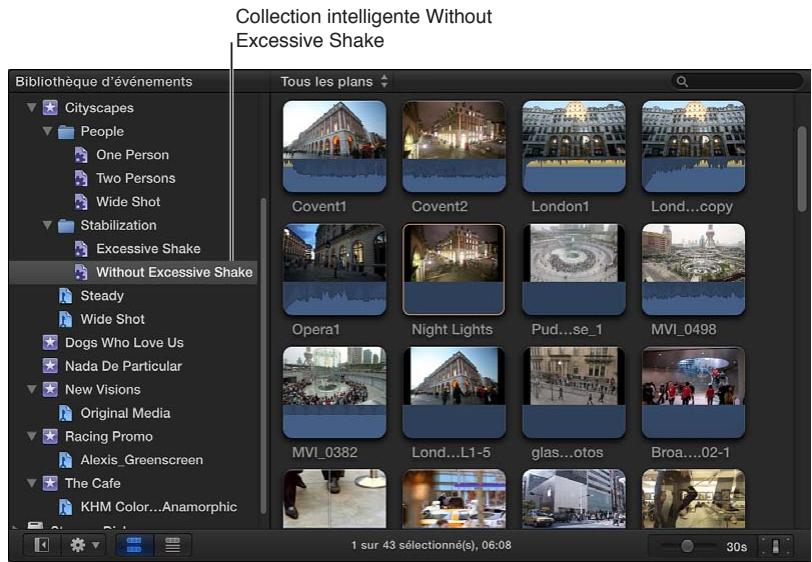This screenshot has width=812, height=562.
Task: Click the Event Library sidebar scrollbar
Action: [x=263, y=355]
